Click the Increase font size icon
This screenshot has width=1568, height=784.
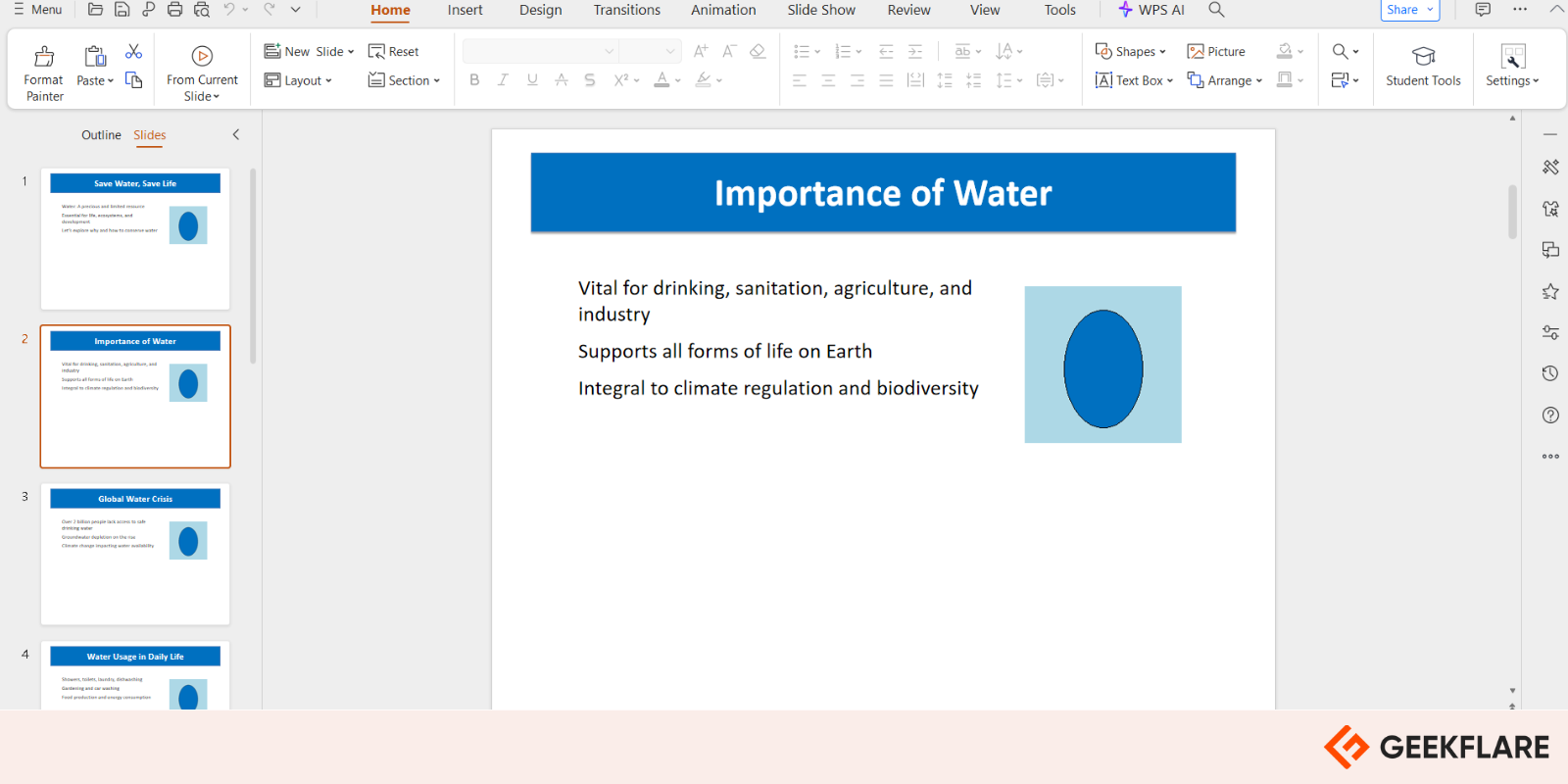click(x=701, y=51)
